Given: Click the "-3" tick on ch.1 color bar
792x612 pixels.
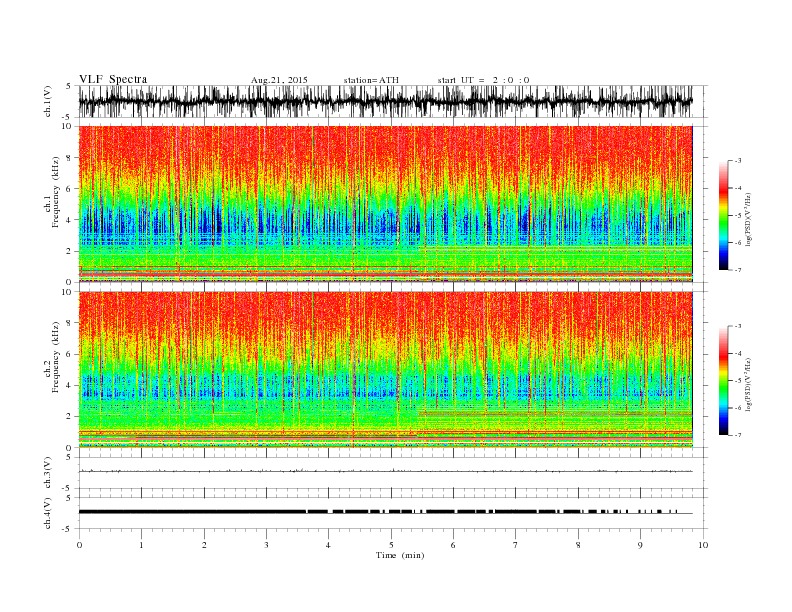Looking at the screenshot, I should coord(737,161).
